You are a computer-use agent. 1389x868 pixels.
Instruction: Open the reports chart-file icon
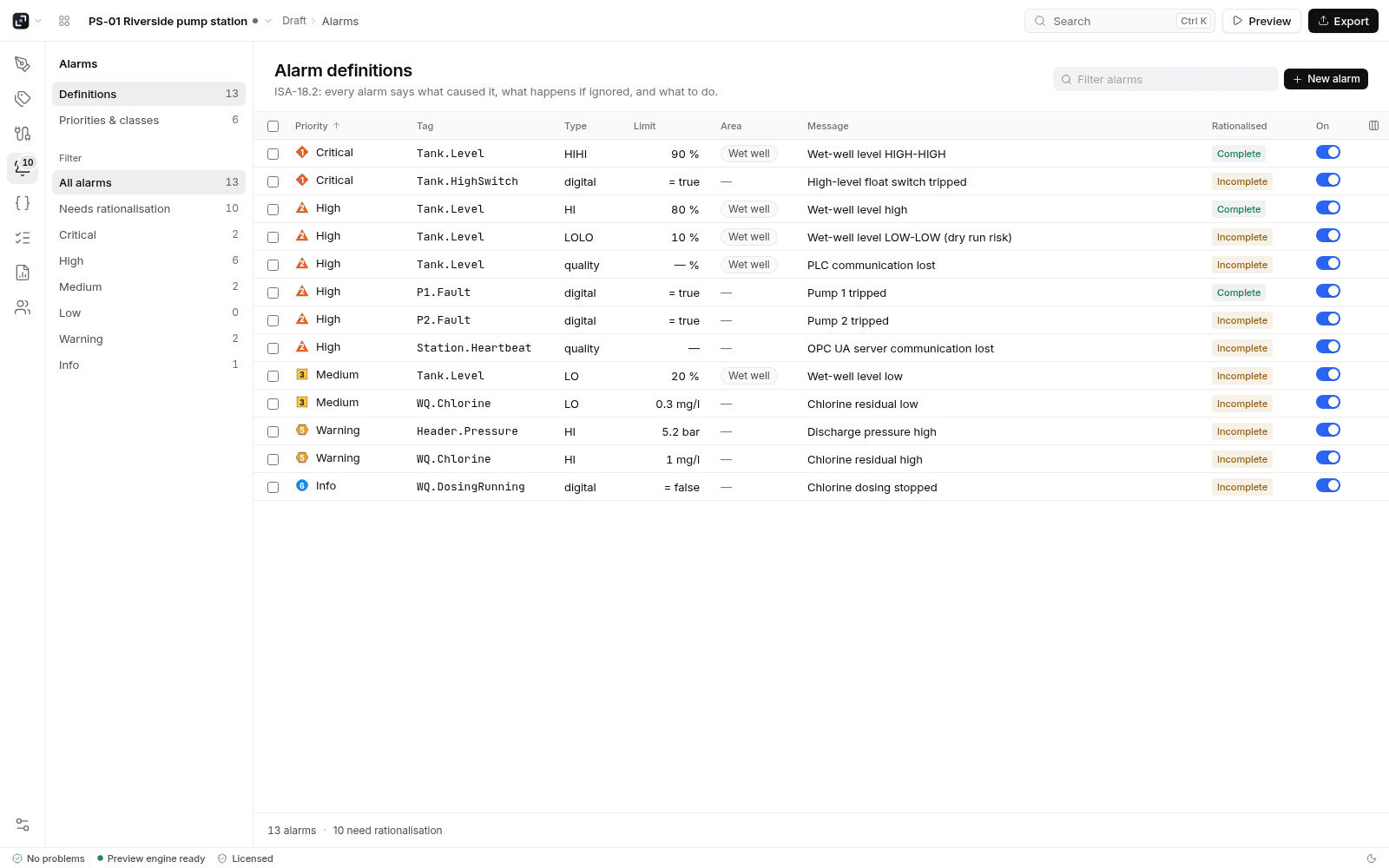point(23,273)
